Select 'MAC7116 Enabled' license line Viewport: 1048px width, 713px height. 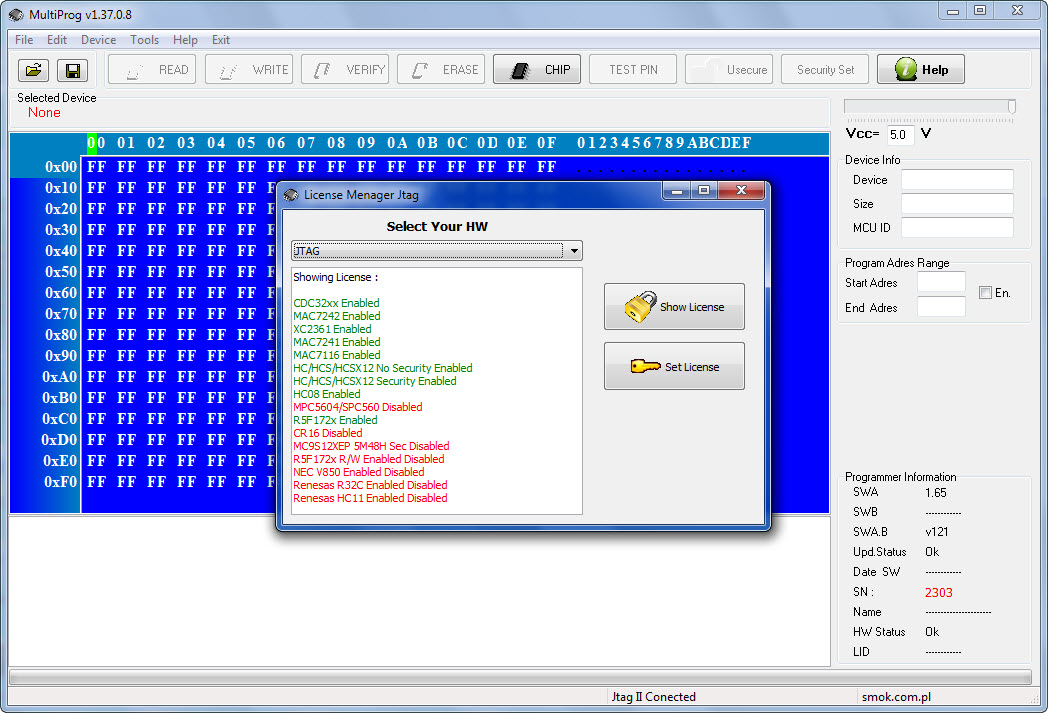337,355
